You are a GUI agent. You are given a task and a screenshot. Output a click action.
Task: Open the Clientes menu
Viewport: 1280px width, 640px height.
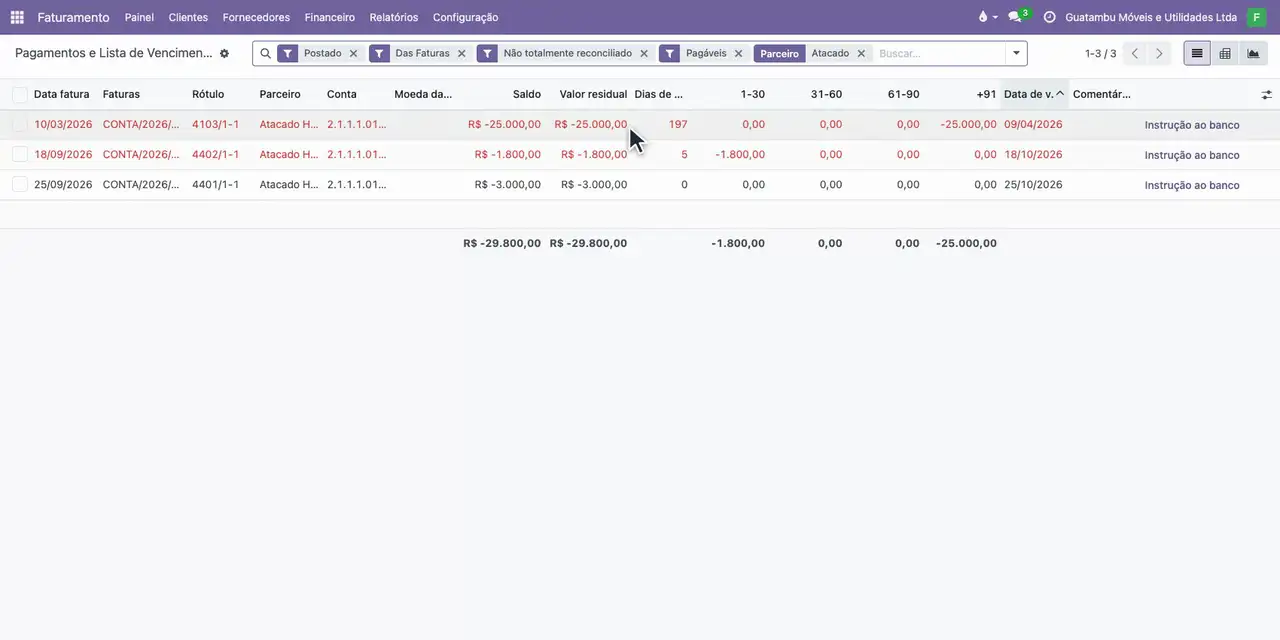click(188, 17)
